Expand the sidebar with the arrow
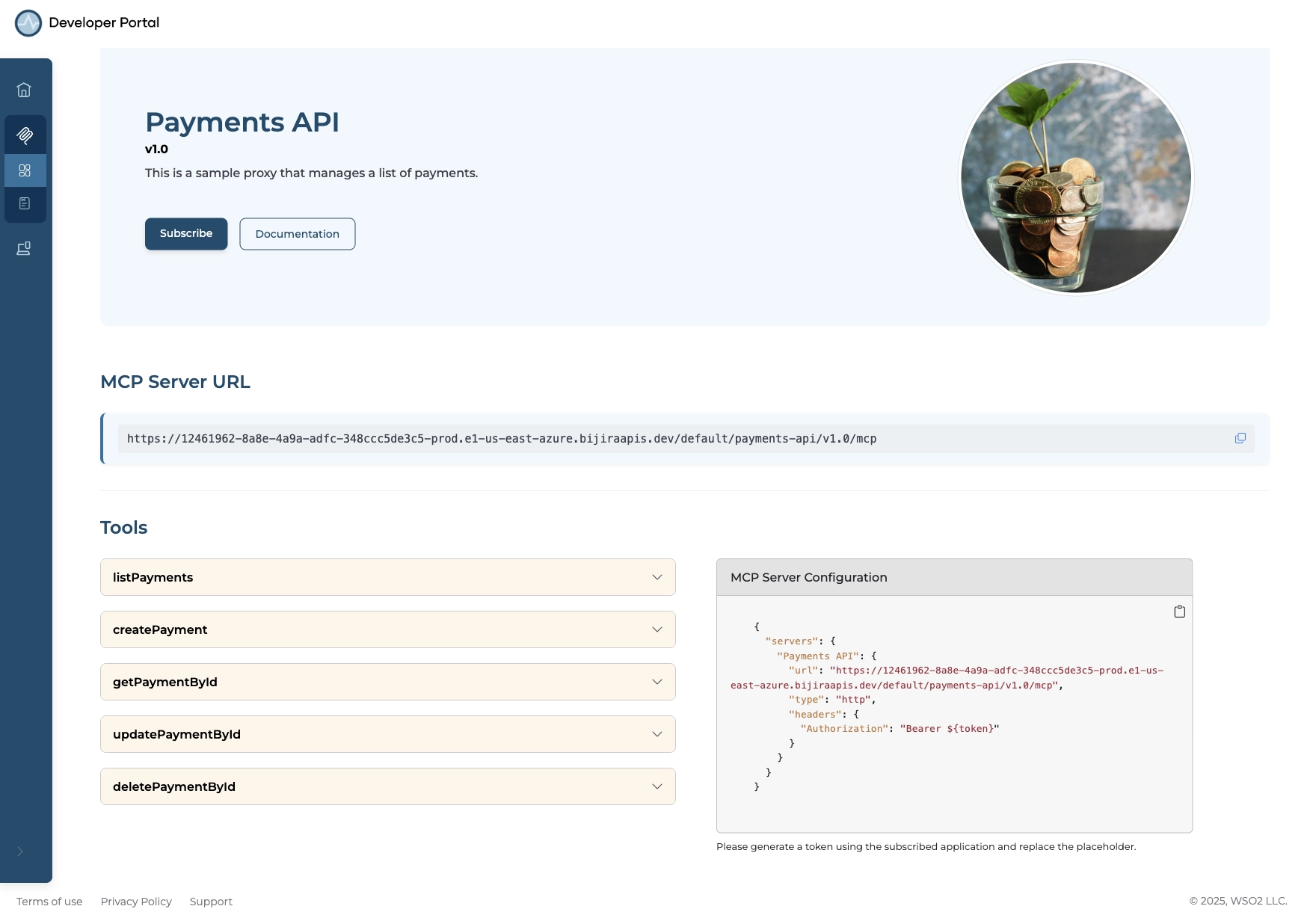 click(20, 851)
